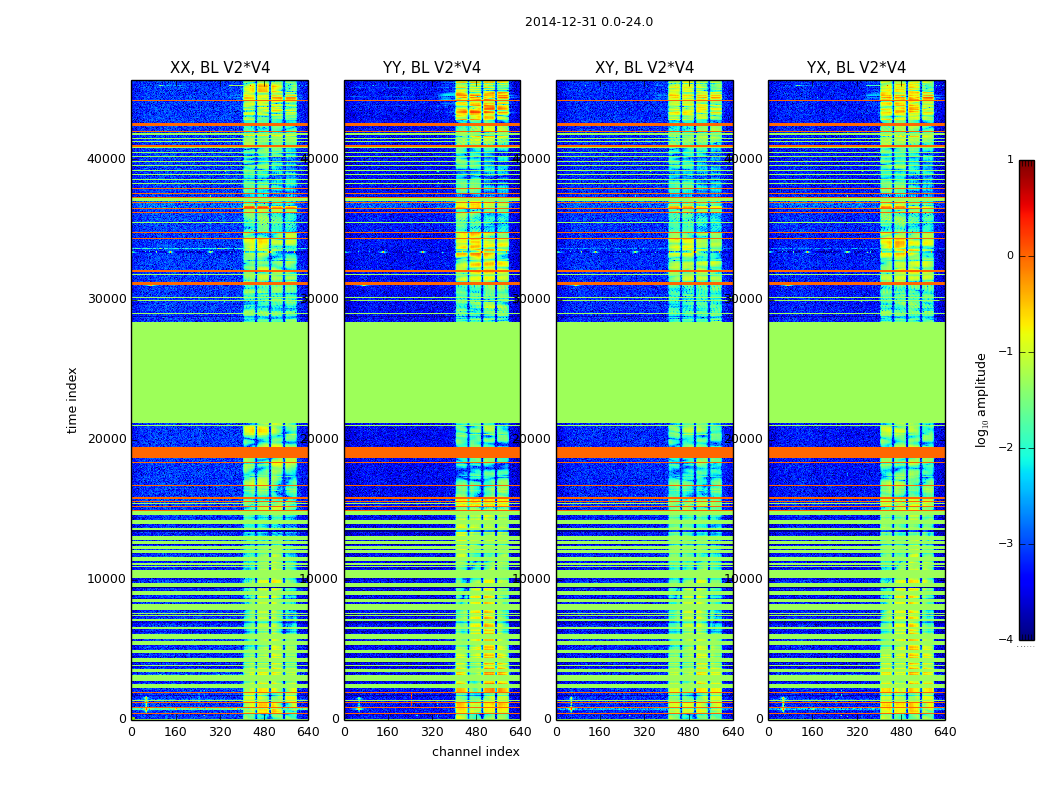Click the "480" tick label under the YX panel
Screen dimensions: 1050x800
[x=901, y=732]
